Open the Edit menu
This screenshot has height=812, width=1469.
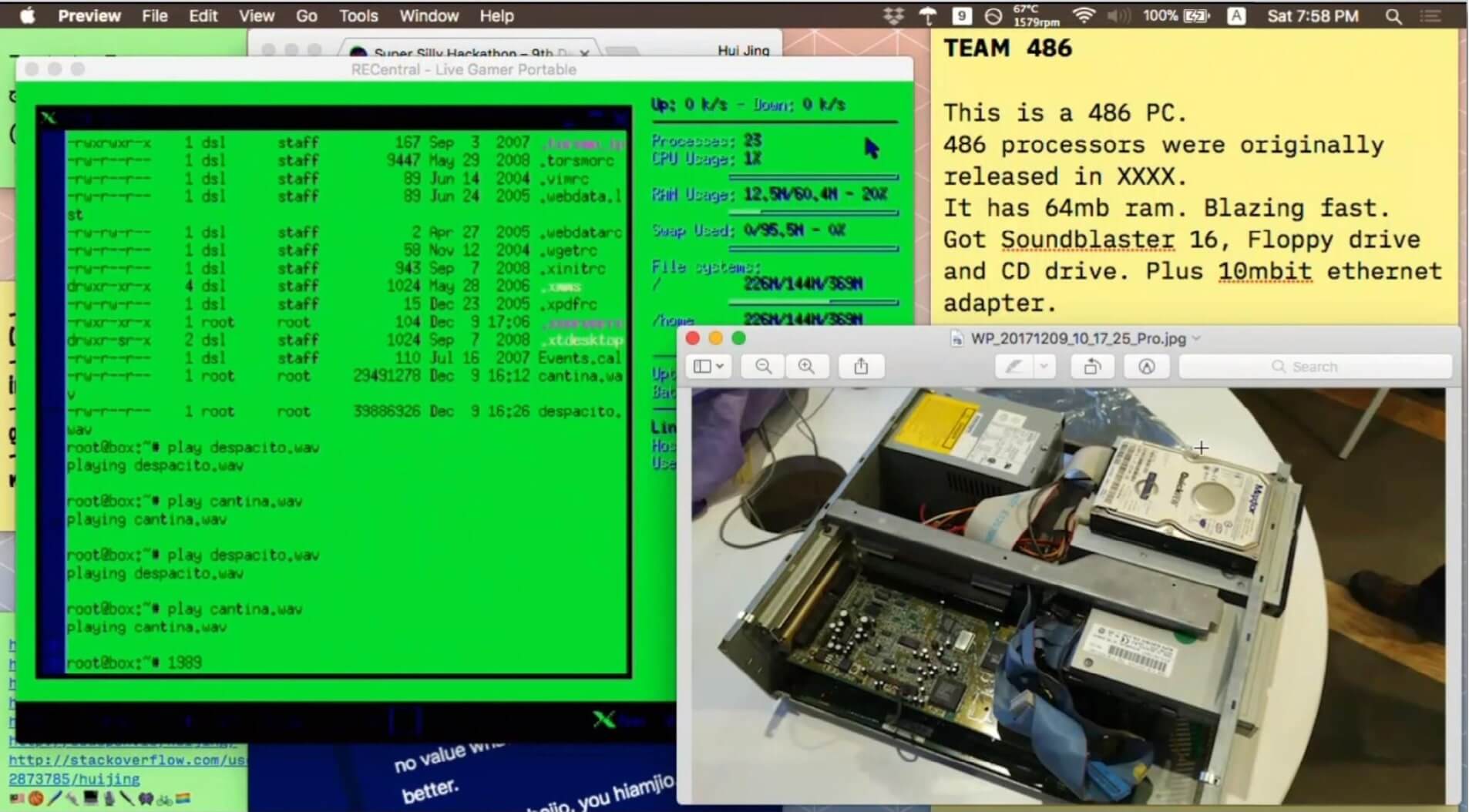(203, 15)
